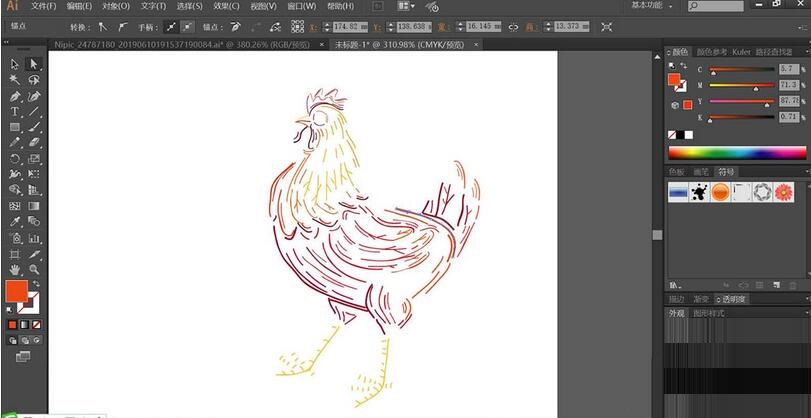This screenshot has height=418, width=811.
Task: Activate the Zoom magnifier tool
Action: 34,270
